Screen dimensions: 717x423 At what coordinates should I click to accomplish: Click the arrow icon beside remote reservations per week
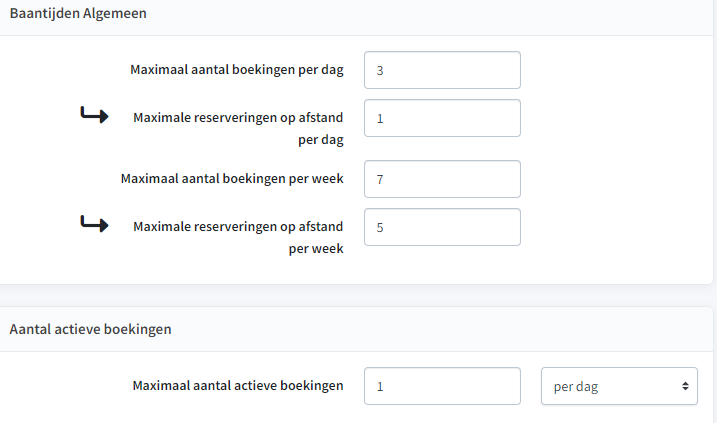click(x=94, y=224)
